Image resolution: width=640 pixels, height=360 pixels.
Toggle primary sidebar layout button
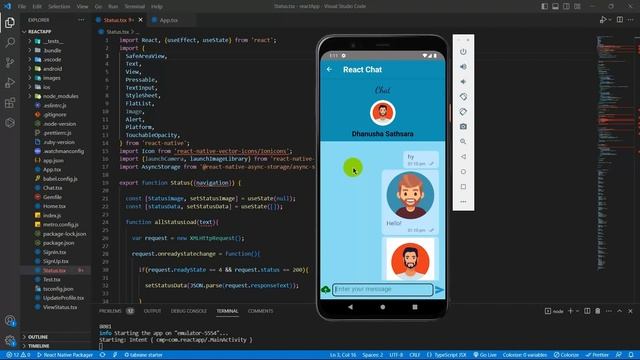pyautogui.click(x=544, y=6)
